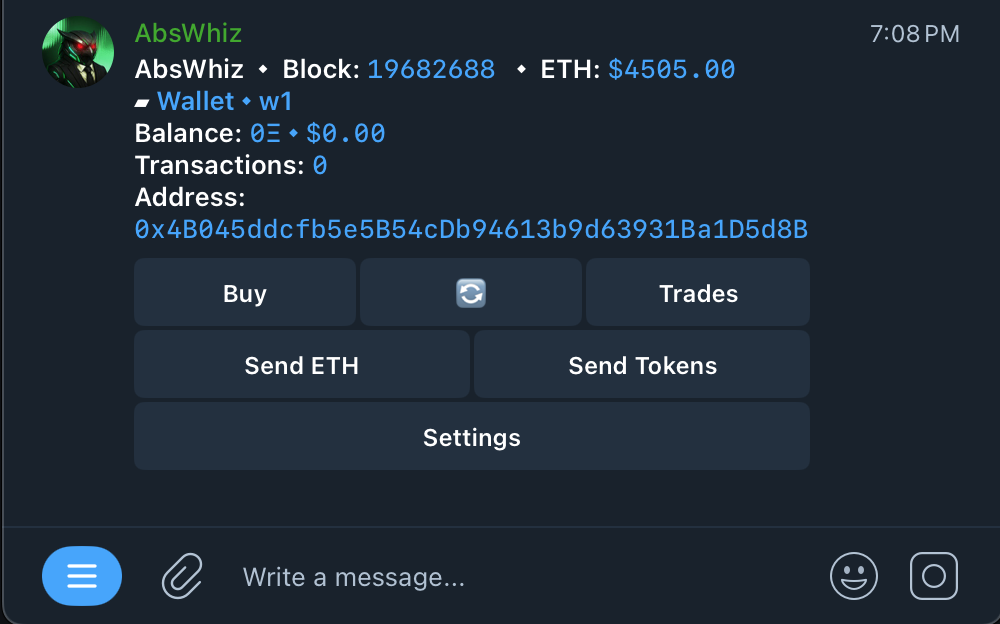Open the AbsWhiz profile avatar
Viewport: 1000px width, 624px height.
click(78, 53)
